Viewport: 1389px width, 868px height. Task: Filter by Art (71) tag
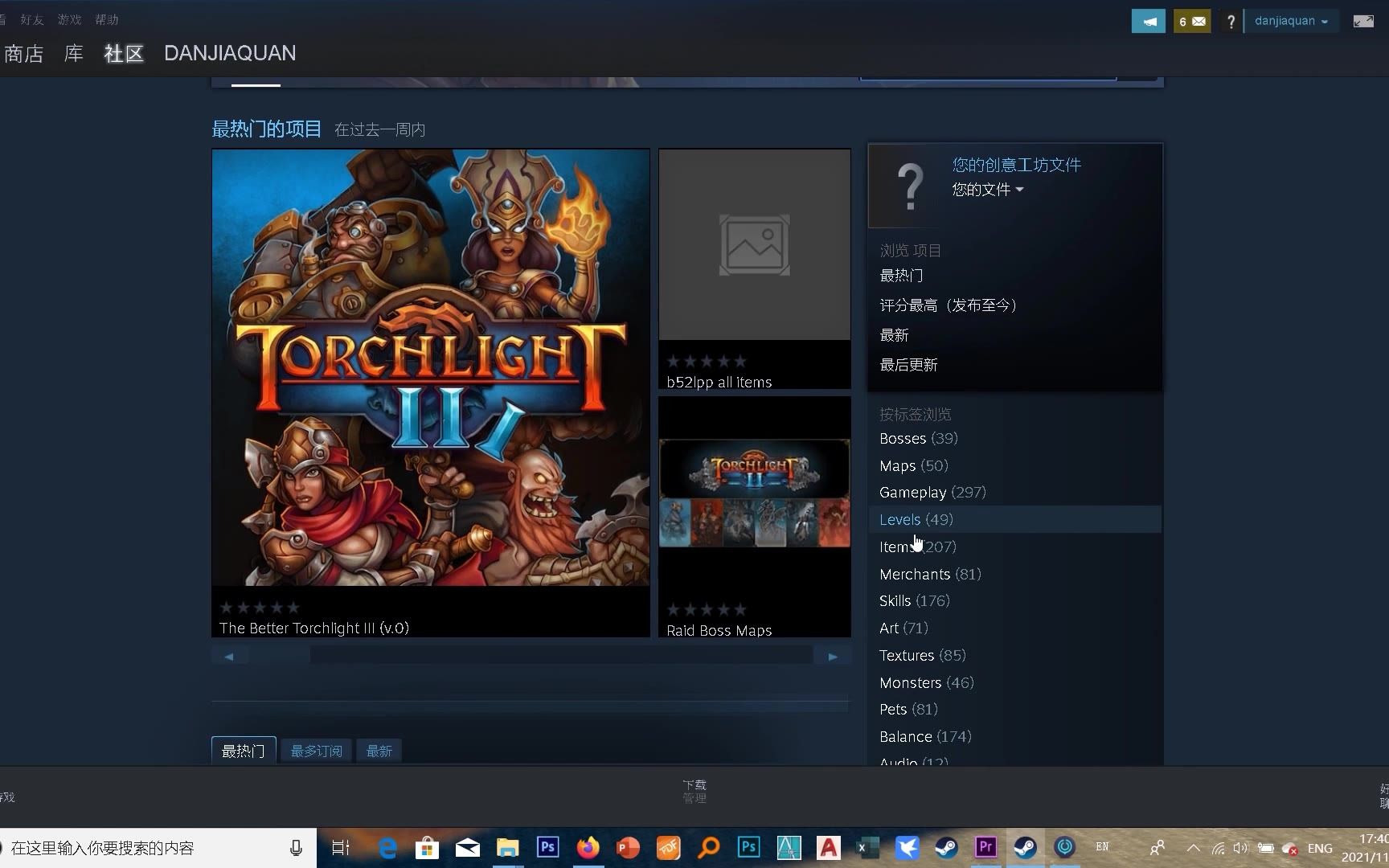click(x=903, y=628)
